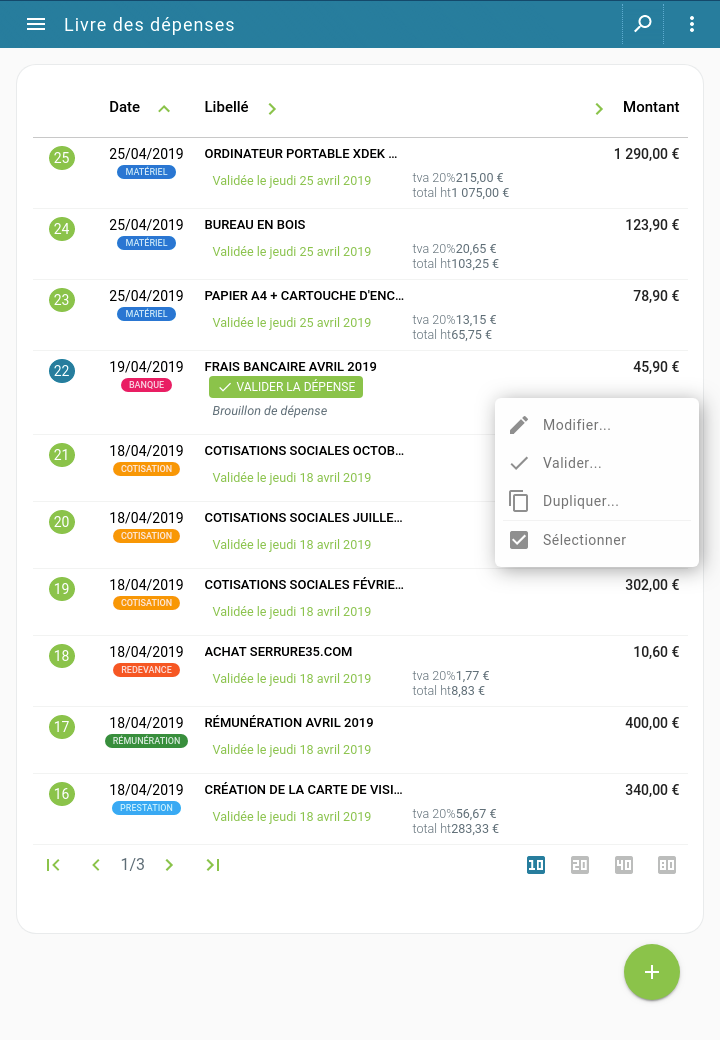This screenshot has width=720, height=1040.
Task: Expand the chevron before Montant column
Action: coord(599,108)
